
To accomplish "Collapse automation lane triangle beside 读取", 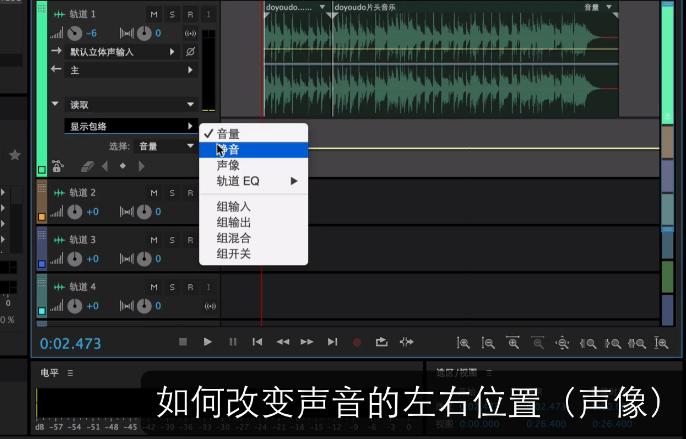I will [x=55, y=104].
